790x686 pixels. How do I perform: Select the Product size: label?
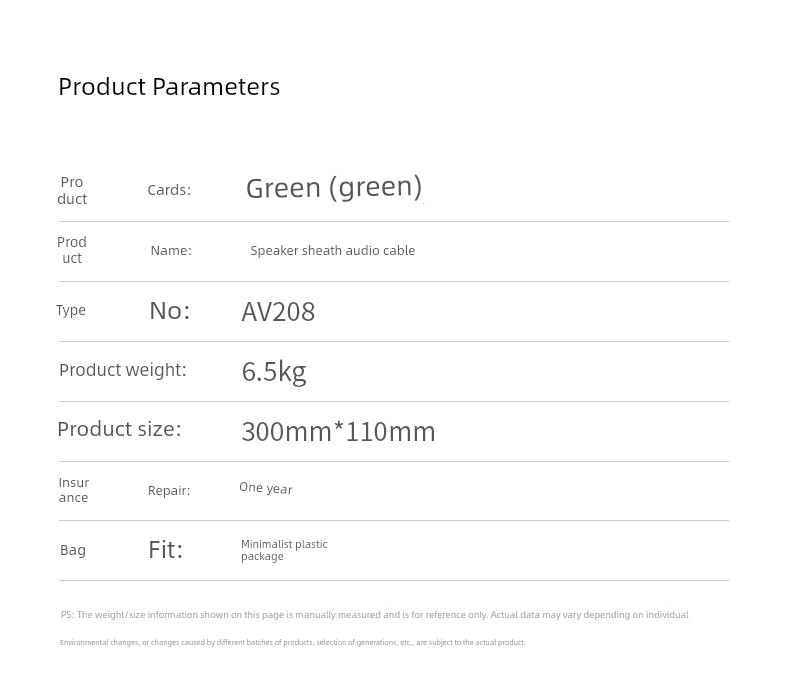119,429
